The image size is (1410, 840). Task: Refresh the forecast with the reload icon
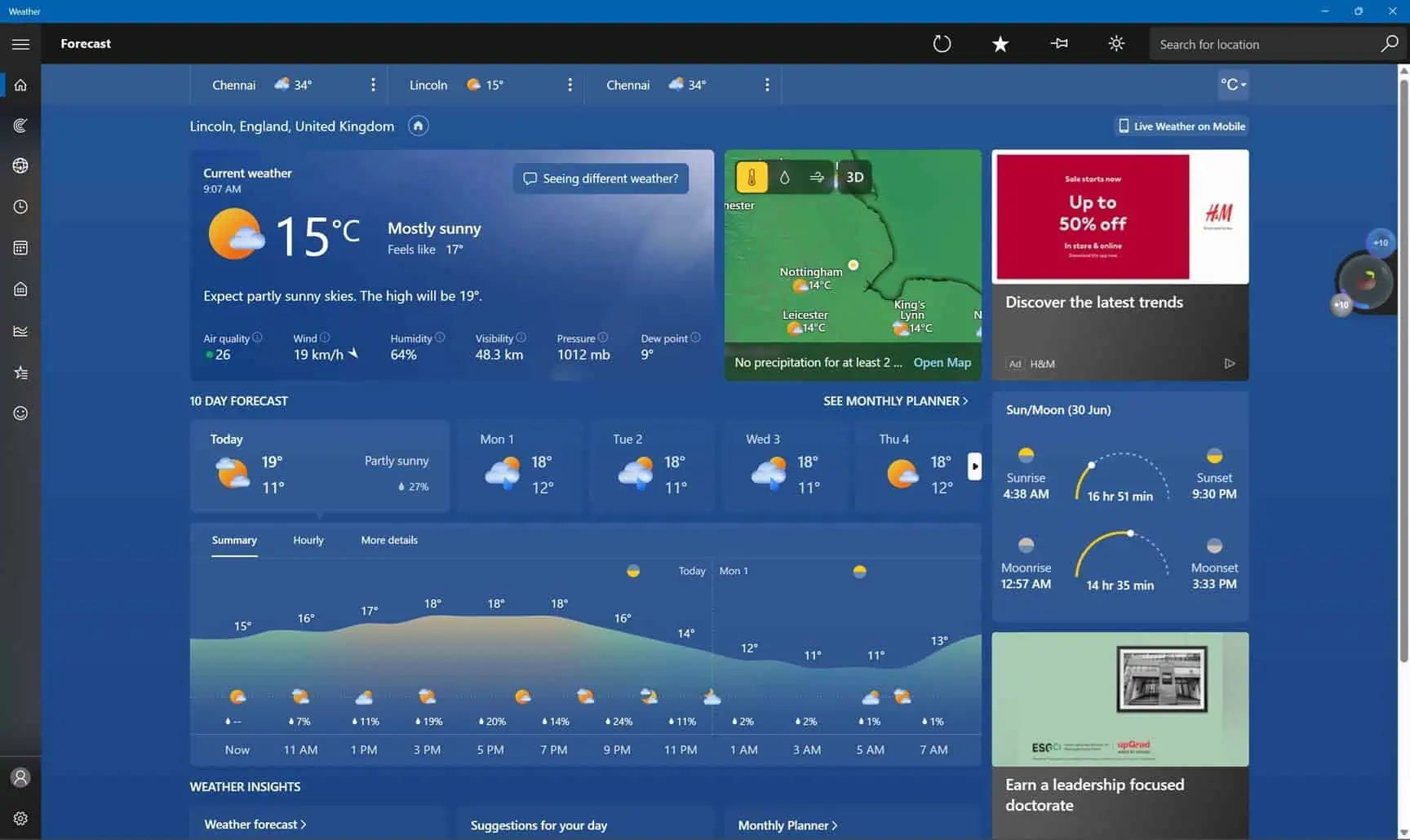(x=942, y=43)
